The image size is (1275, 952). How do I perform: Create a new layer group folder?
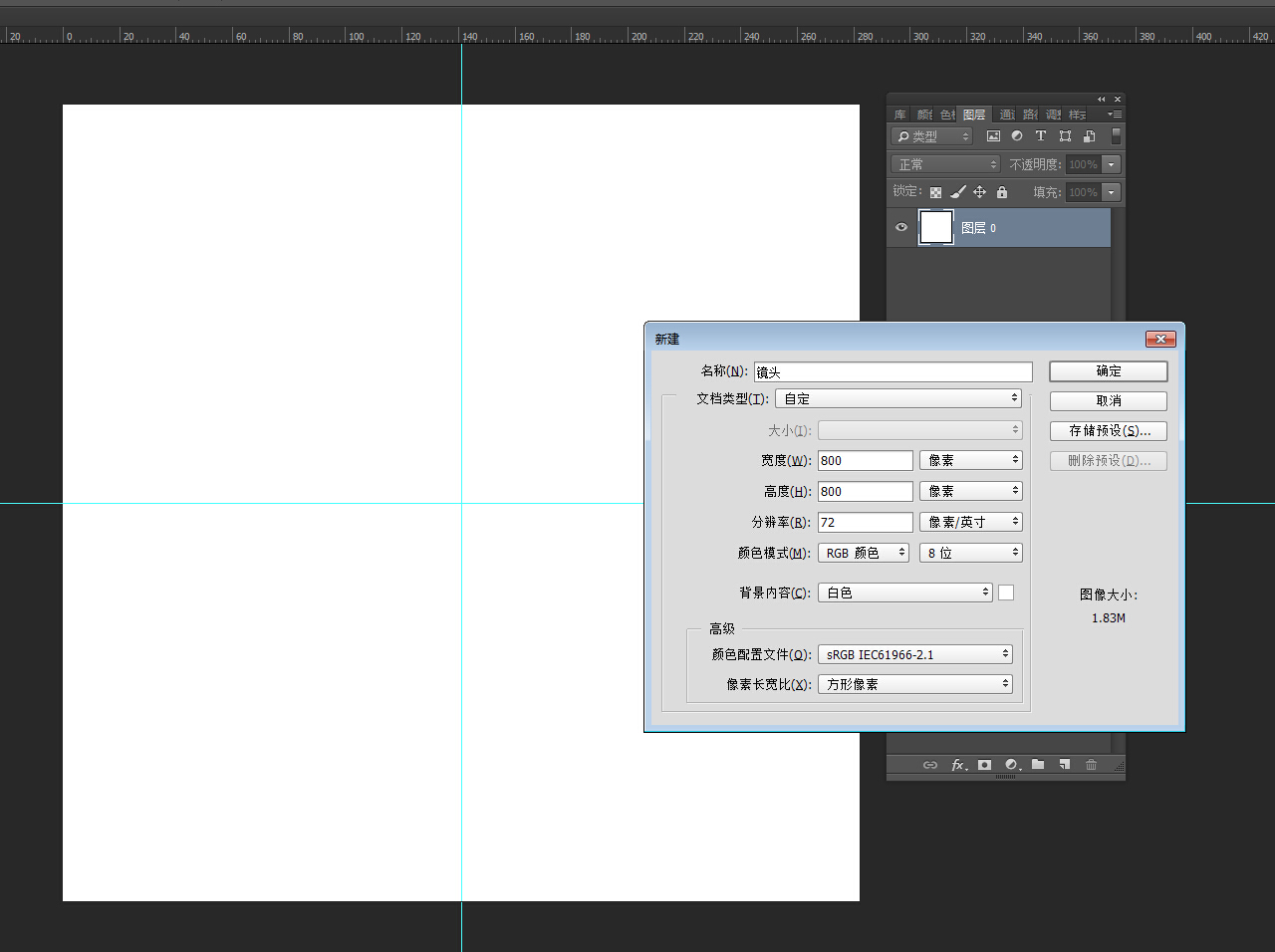[1038, 765]
